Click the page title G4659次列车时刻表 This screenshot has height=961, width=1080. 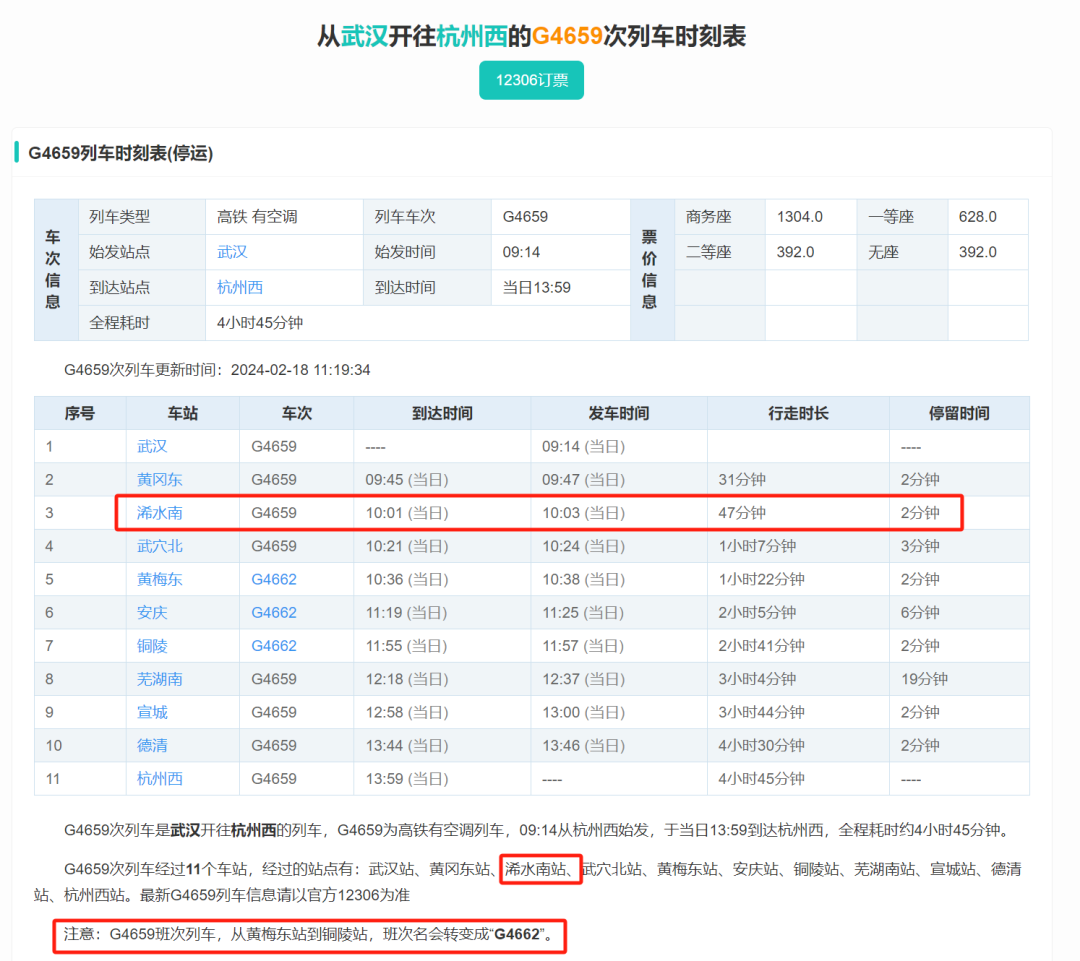(x=531, y=36)
